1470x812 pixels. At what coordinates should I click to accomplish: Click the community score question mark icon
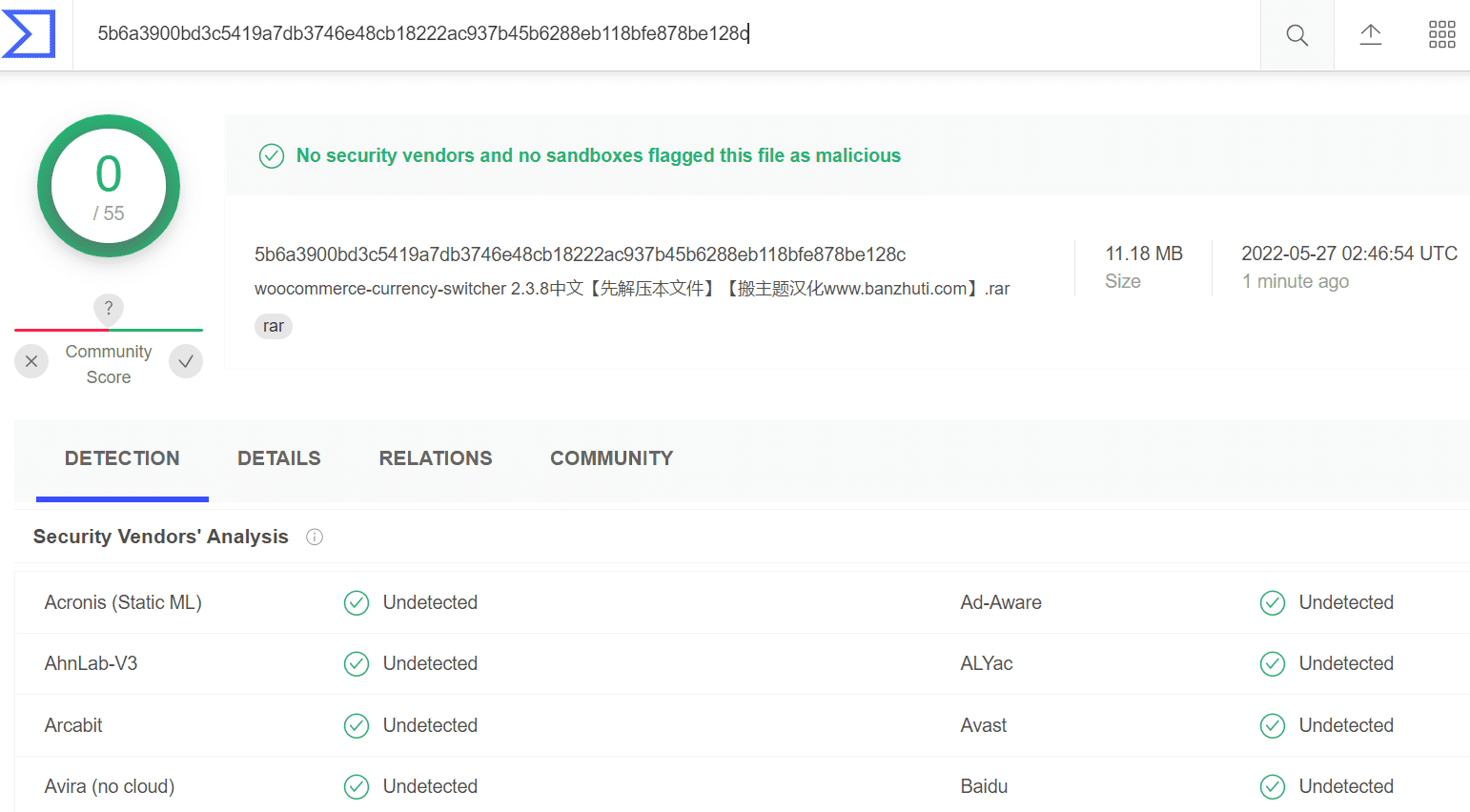[x=109, y=309]
